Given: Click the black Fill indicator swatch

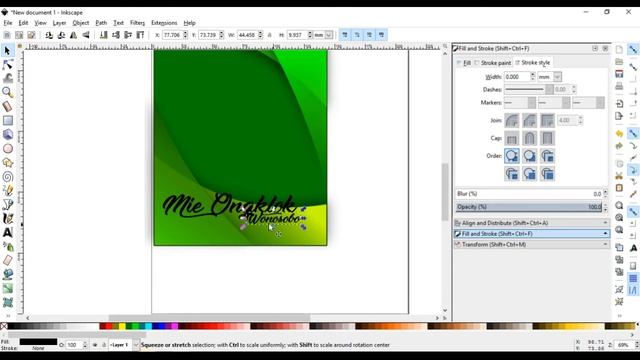Looking at the screenshot, I should [38, 342].
